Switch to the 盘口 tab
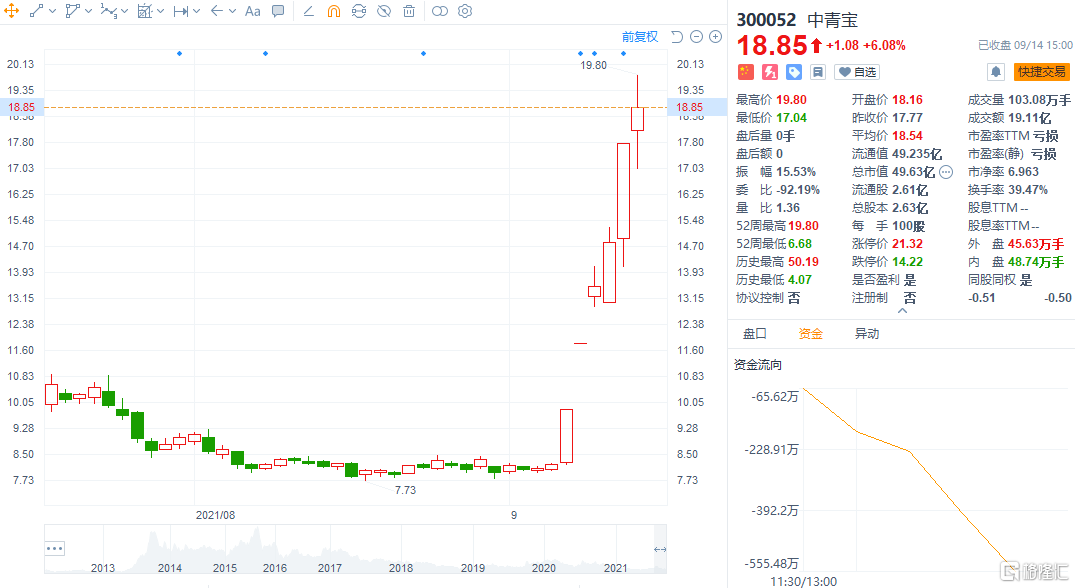The image size is (1075, 588). (x=755, y=334)
